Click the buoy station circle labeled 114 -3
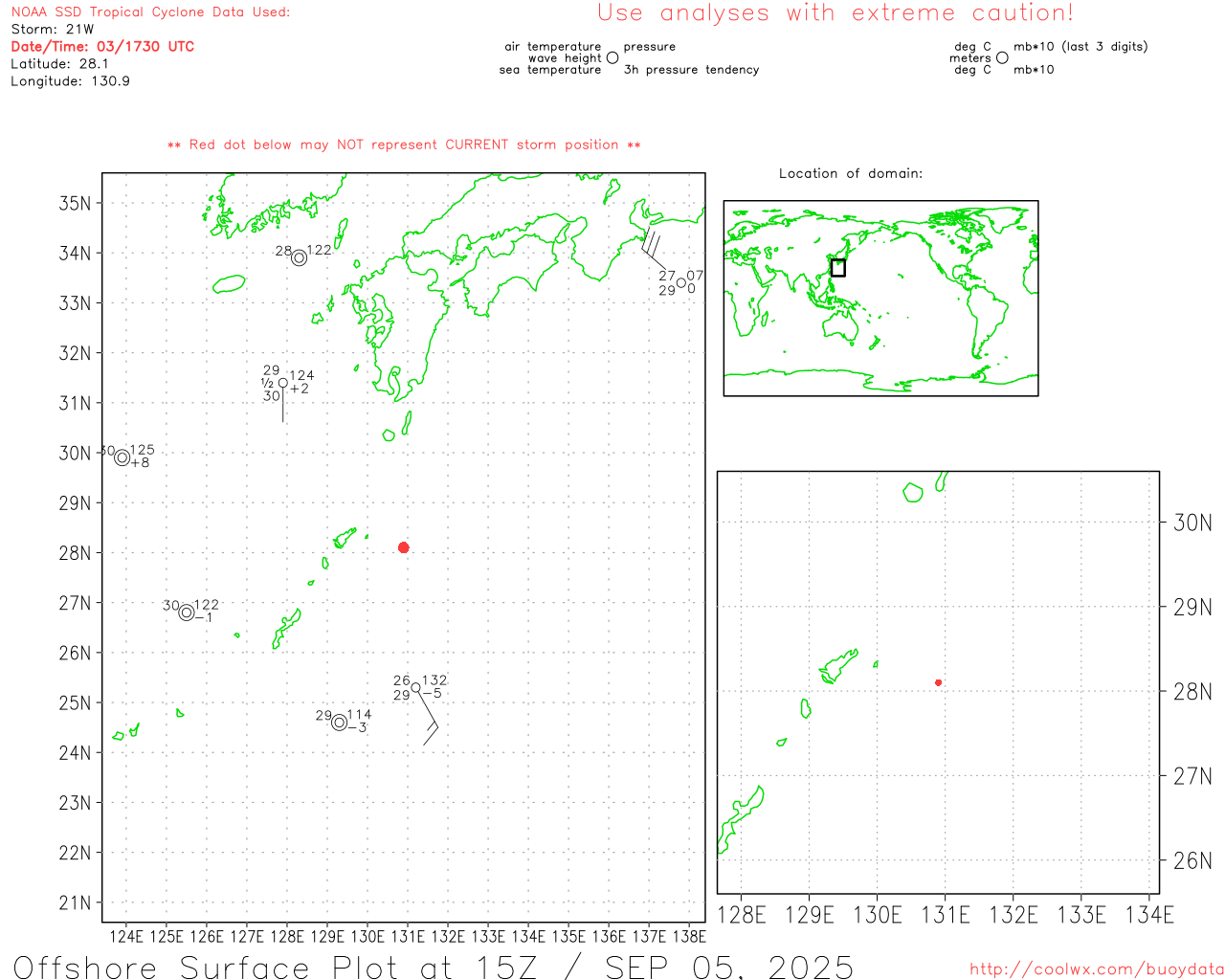The height and width of the screenshot is (980, 1225). click(x=339, y=723)
